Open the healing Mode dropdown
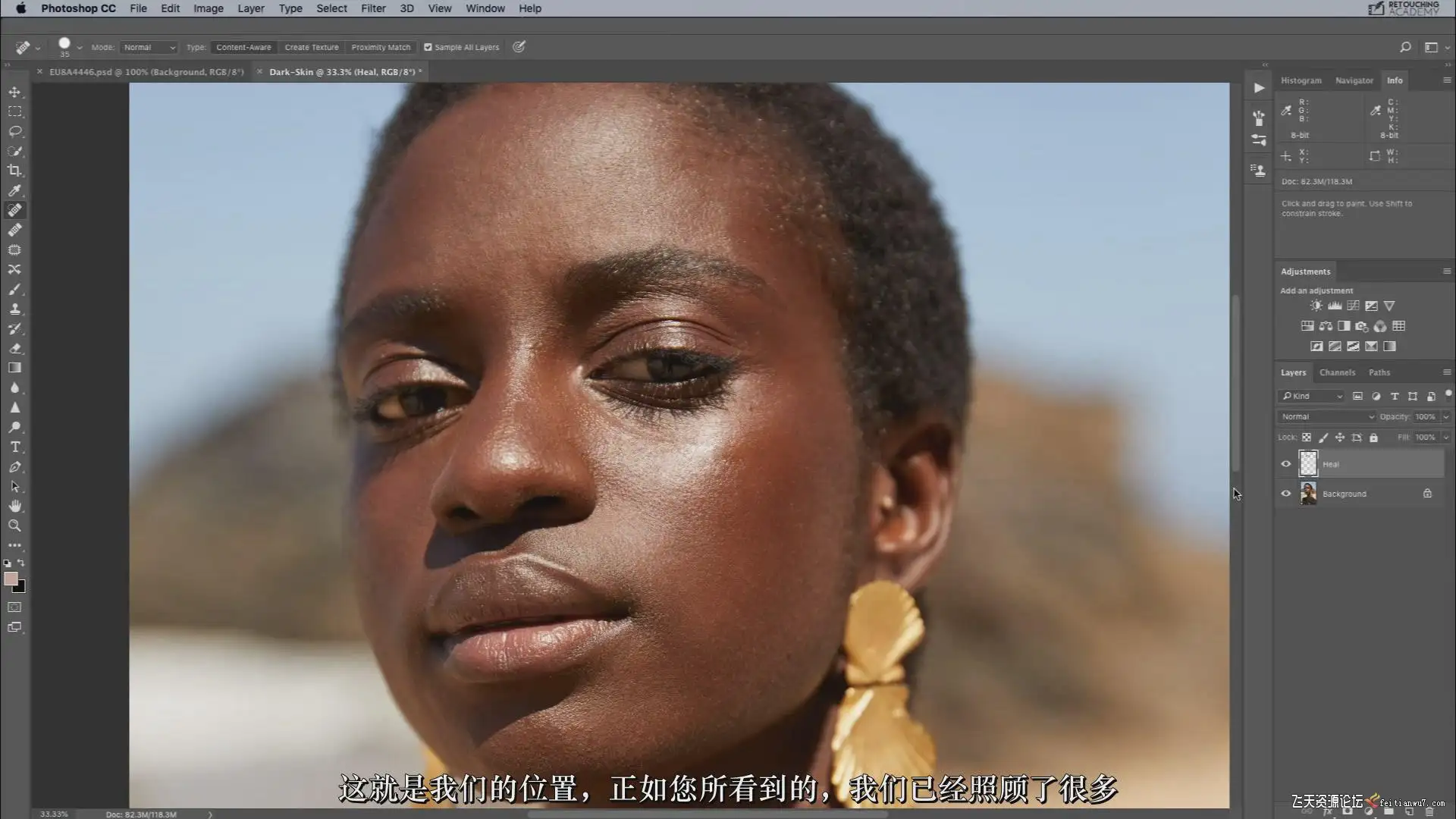This screenshot has height=819, width=1456. click(x=149, y=47)
